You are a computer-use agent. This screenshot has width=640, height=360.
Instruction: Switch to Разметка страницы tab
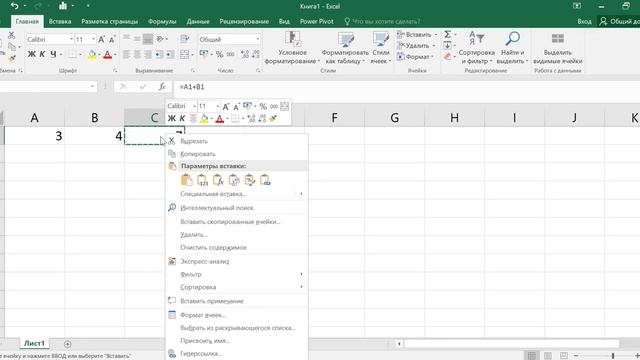[109, 21]
